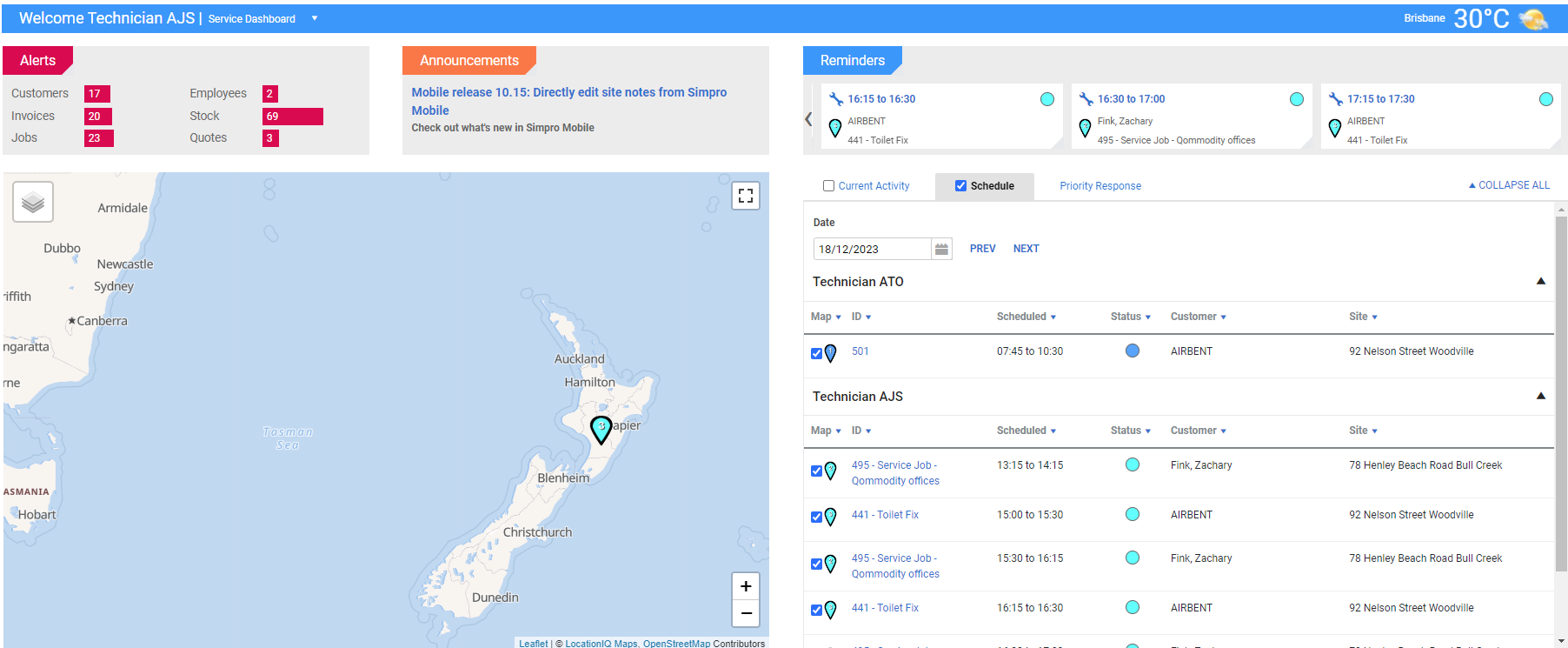The image size is (1568, 648).
Task: Zoom in on the map
Action: 745,586
